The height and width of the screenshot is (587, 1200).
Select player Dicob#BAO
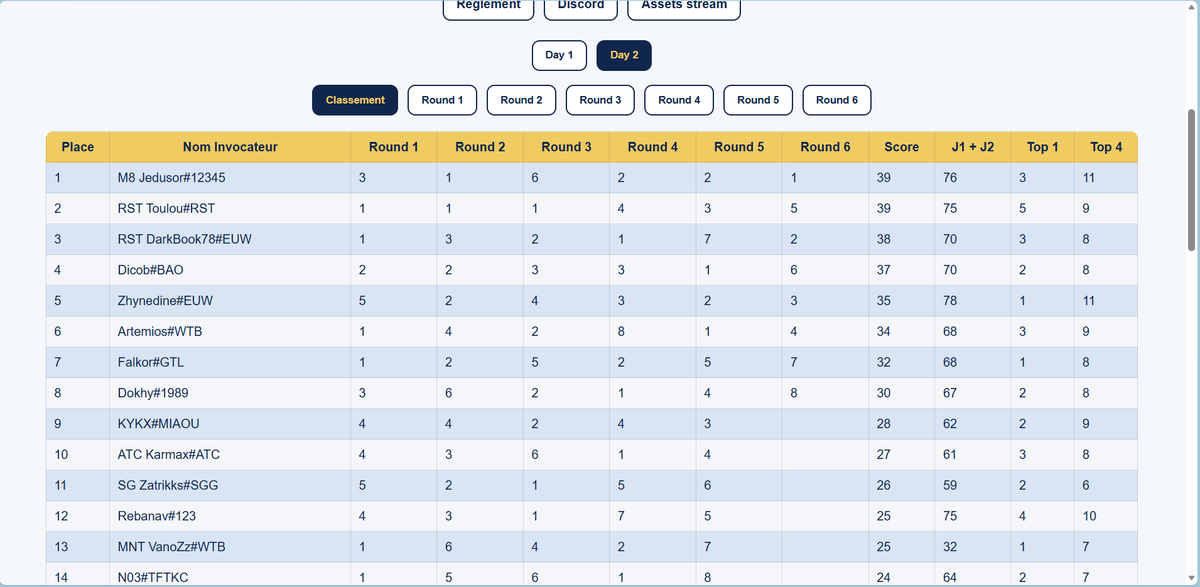151,270
